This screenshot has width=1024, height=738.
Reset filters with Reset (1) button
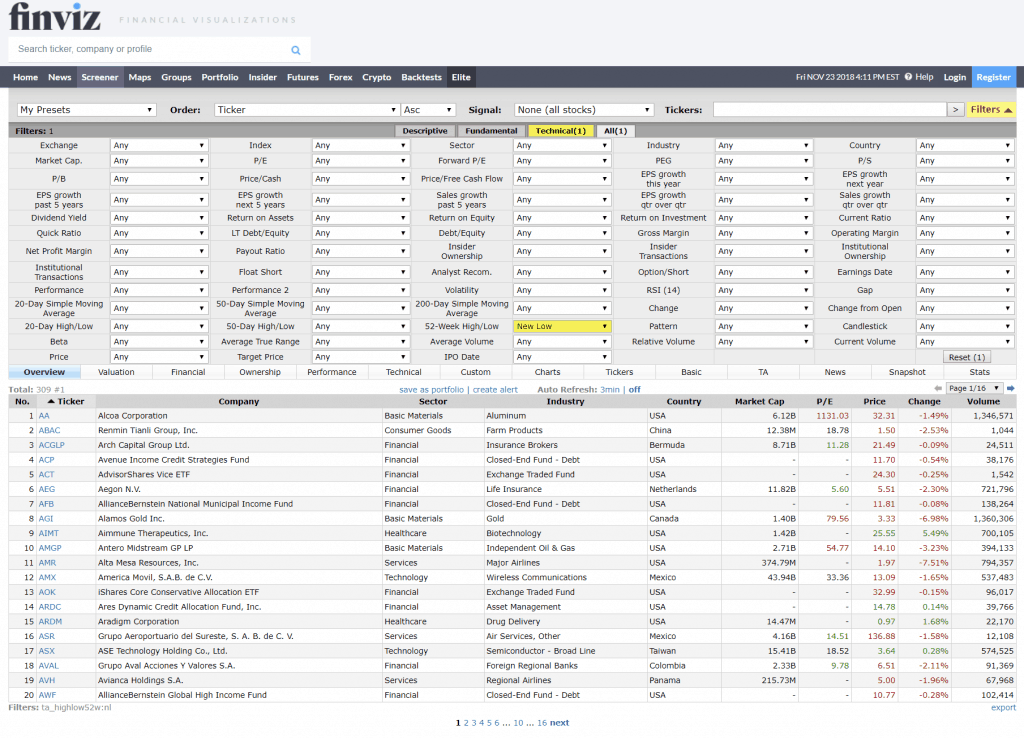pos(967,357)
